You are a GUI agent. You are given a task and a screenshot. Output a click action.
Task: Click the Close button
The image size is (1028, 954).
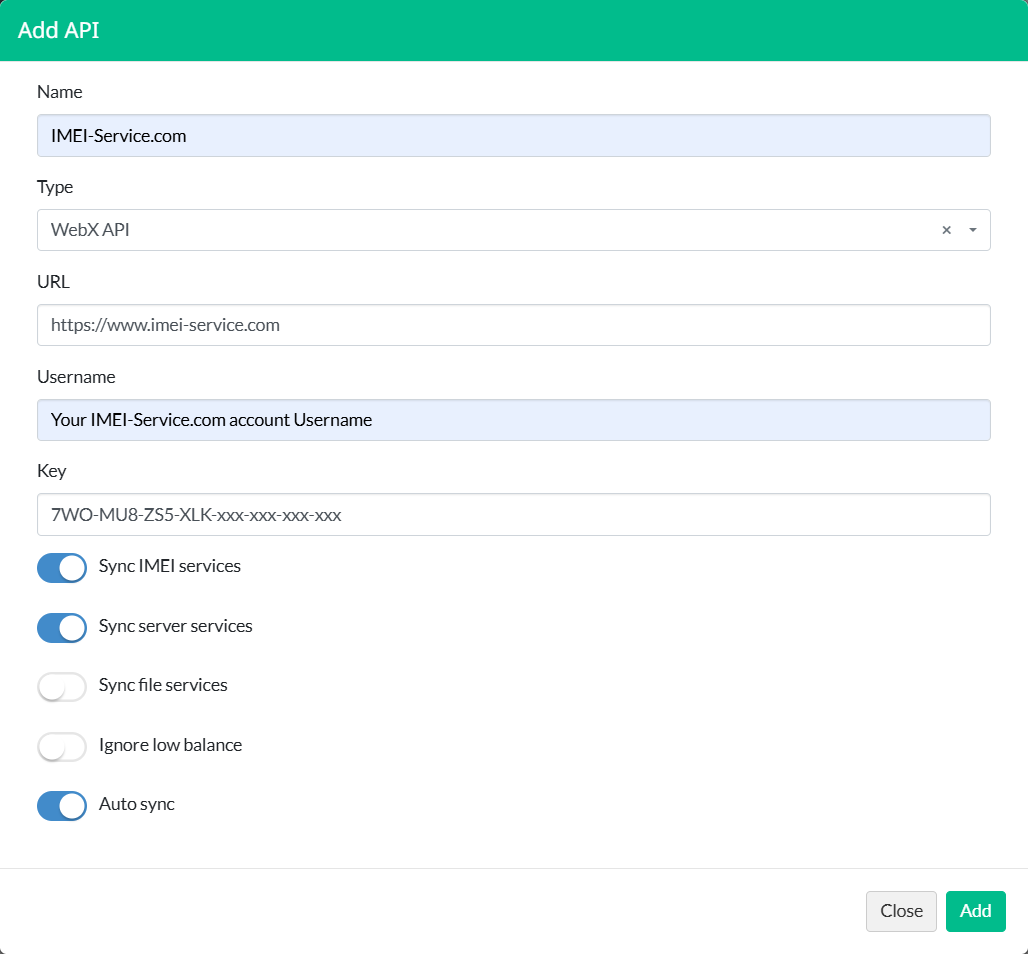(901, 911)
